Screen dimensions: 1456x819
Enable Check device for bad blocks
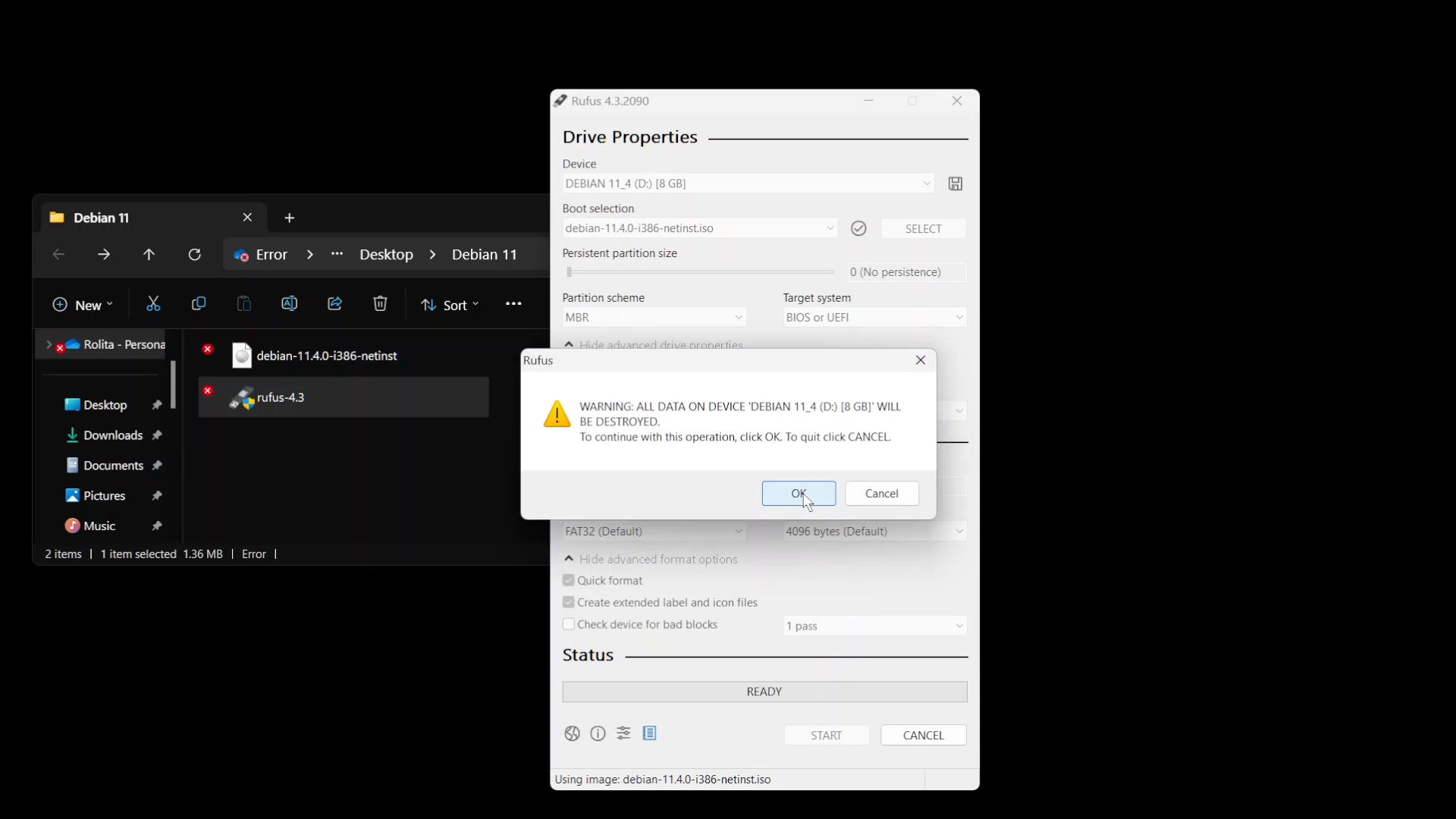pyautogui.click(x=569, y=624)
